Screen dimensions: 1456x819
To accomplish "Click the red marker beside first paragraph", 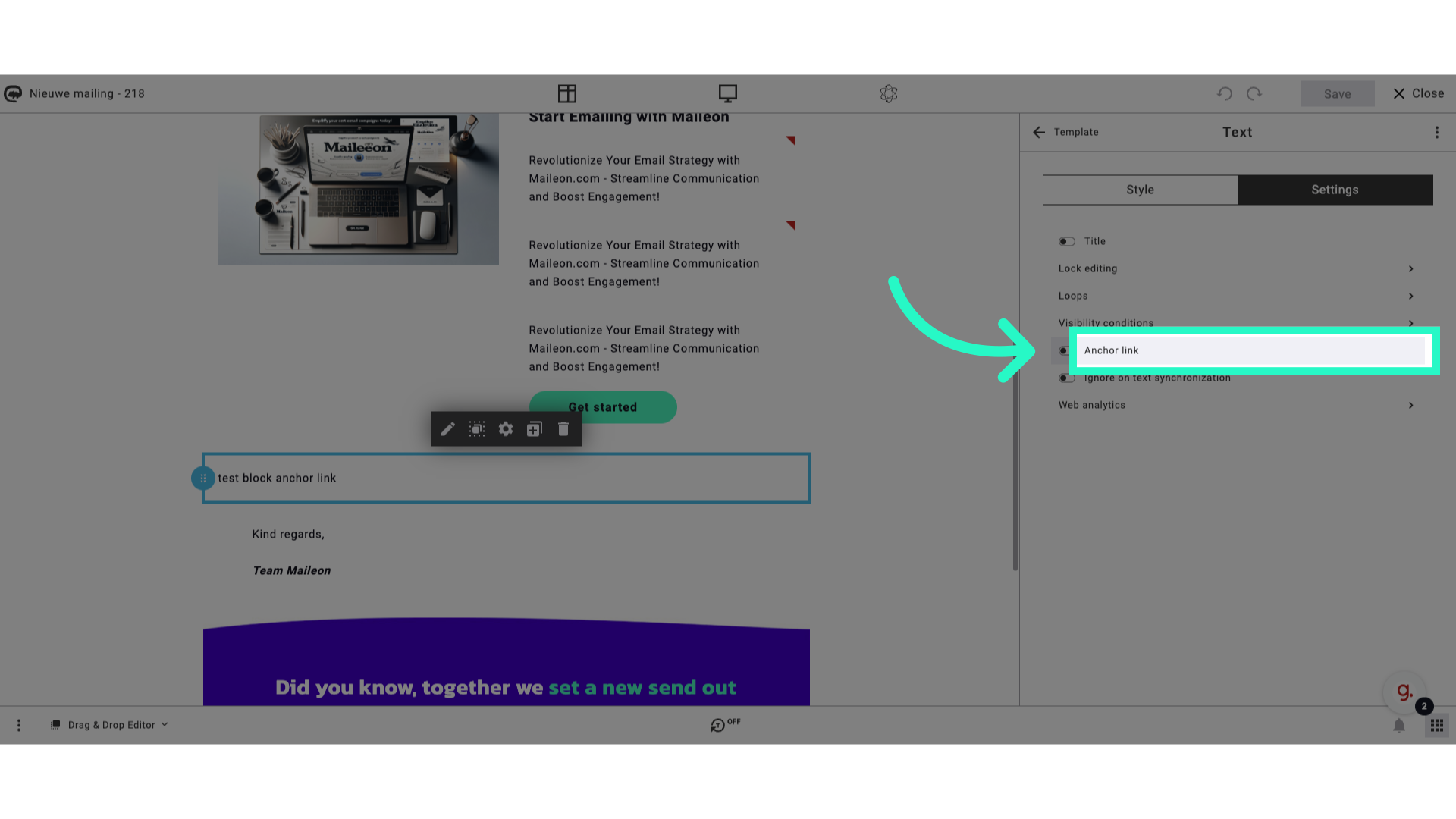I will (x=790, y=140).
